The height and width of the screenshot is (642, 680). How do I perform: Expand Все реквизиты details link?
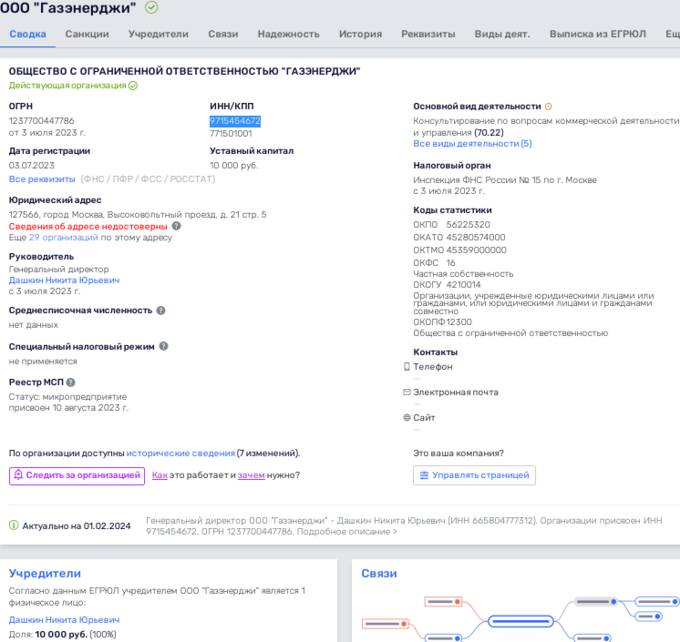(42, 179)
